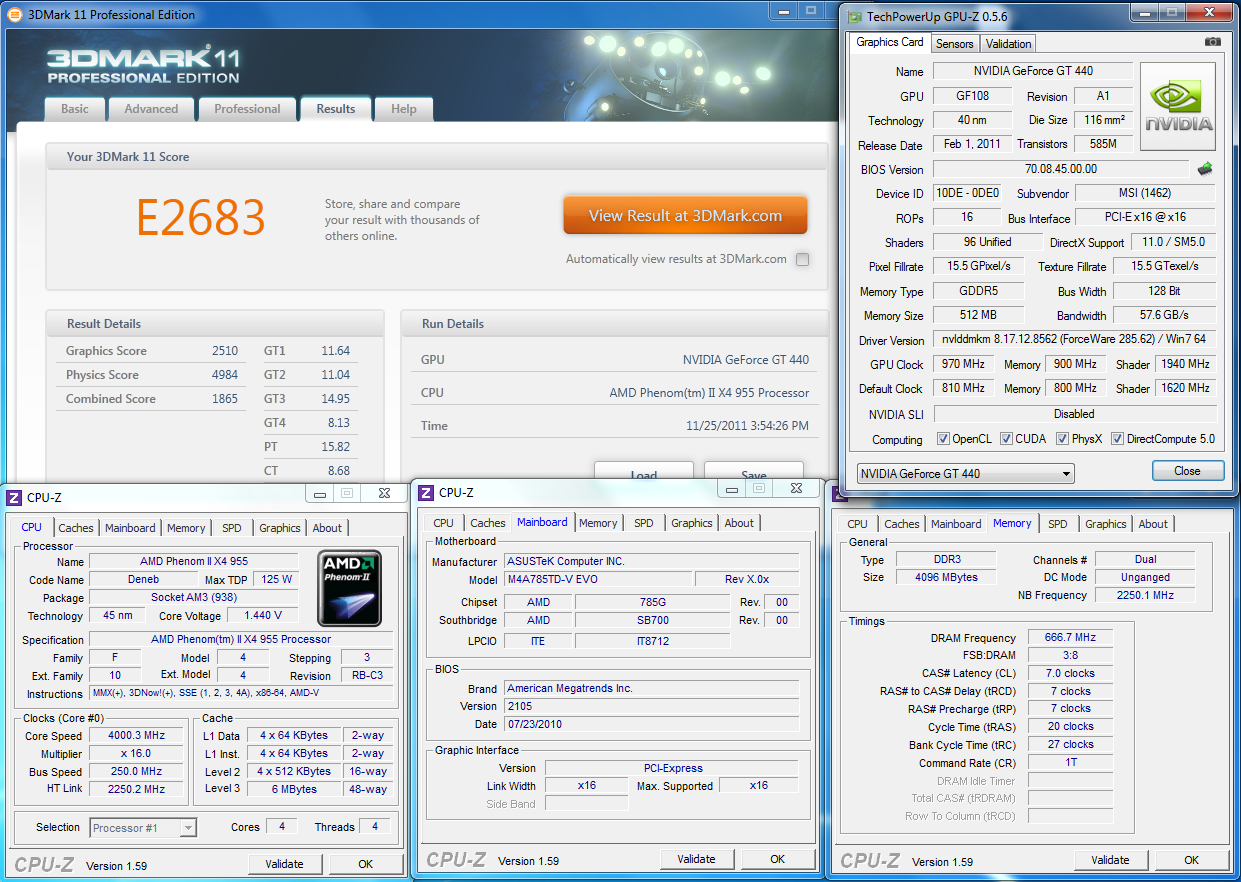
Task: Open About tab in the CPU-Z Processor window
Action: (x=327, y=528)
